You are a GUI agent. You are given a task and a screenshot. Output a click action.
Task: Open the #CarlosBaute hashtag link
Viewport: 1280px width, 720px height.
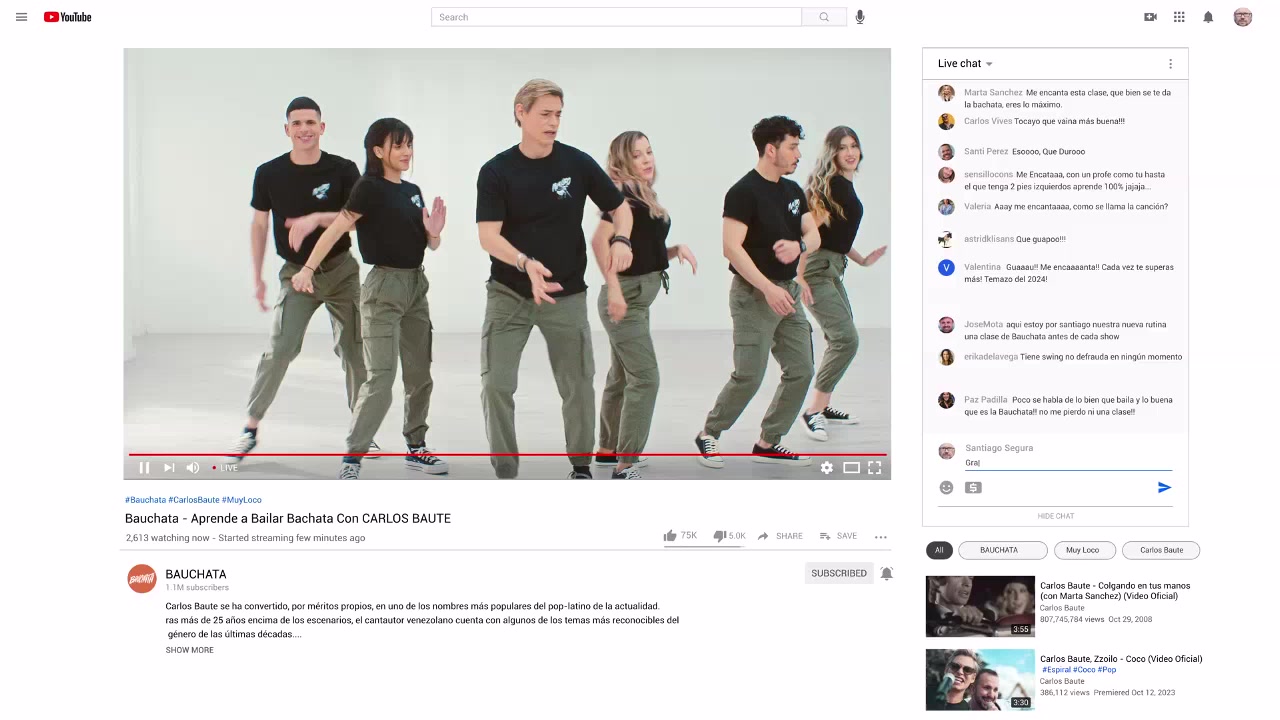(x=194, y=500)
